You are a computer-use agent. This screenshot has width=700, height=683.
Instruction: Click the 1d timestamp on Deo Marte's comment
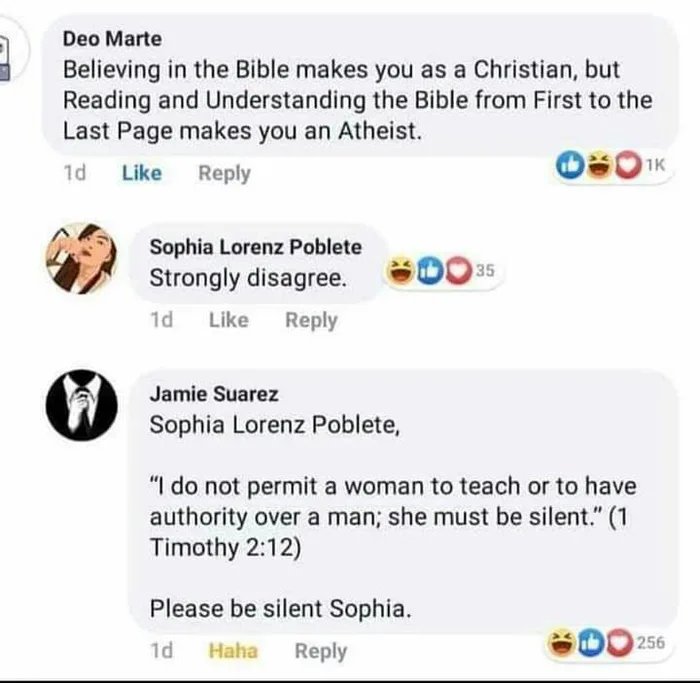pos(74,173)
